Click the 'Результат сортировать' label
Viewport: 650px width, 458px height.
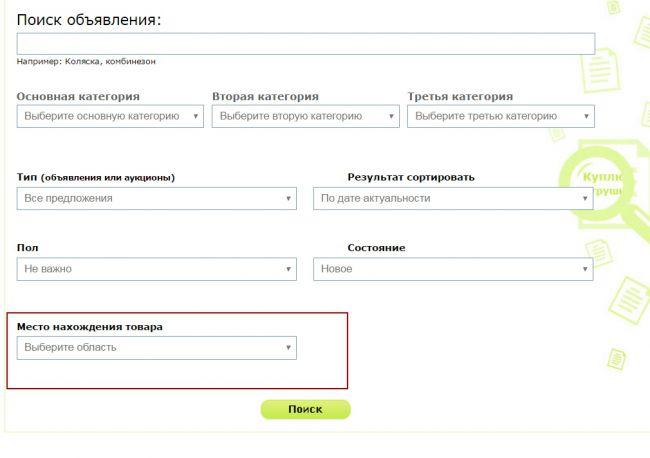411,177
